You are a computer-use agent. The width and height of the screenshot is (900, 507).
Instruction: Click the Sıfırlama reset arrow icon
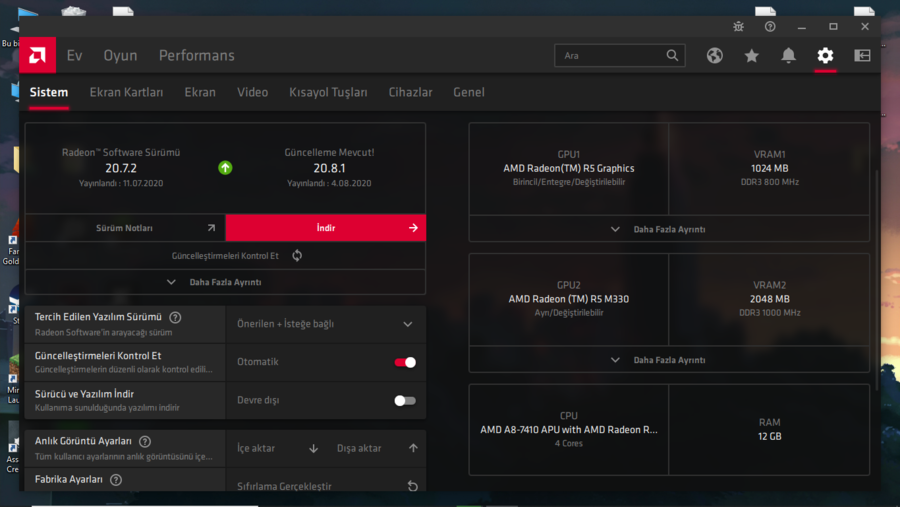(412, 486)
